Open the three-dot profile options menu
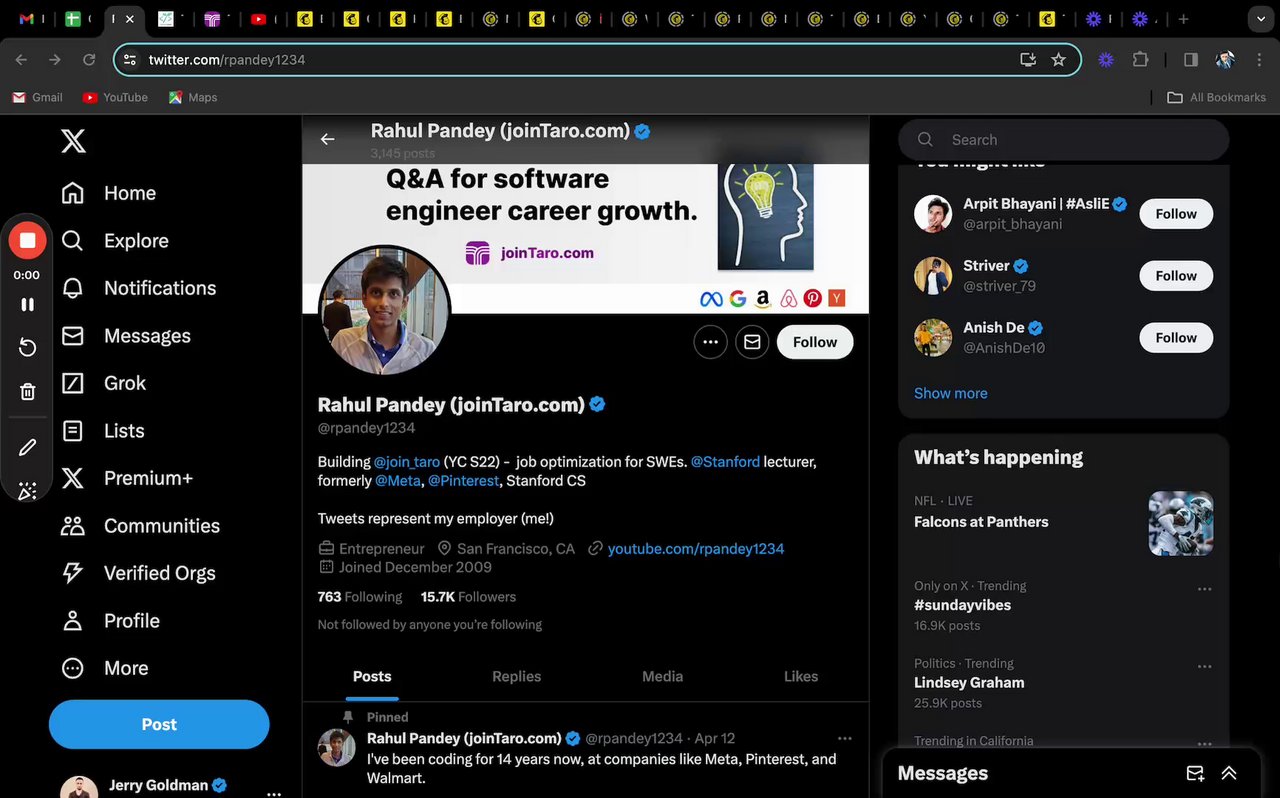The width and height of the screenshot is (1280, 798). (710, 342)
